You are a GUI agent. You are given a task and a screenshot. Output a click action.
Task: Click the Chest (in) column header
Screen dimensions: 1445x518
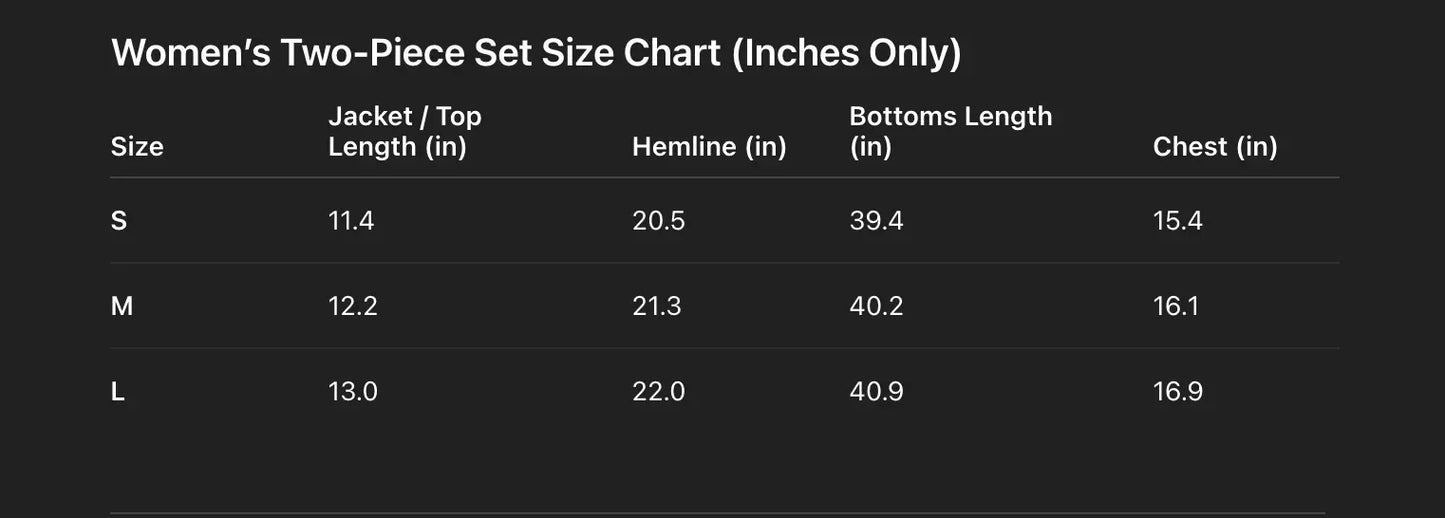pyautogui.click(x=1215, y=147)
